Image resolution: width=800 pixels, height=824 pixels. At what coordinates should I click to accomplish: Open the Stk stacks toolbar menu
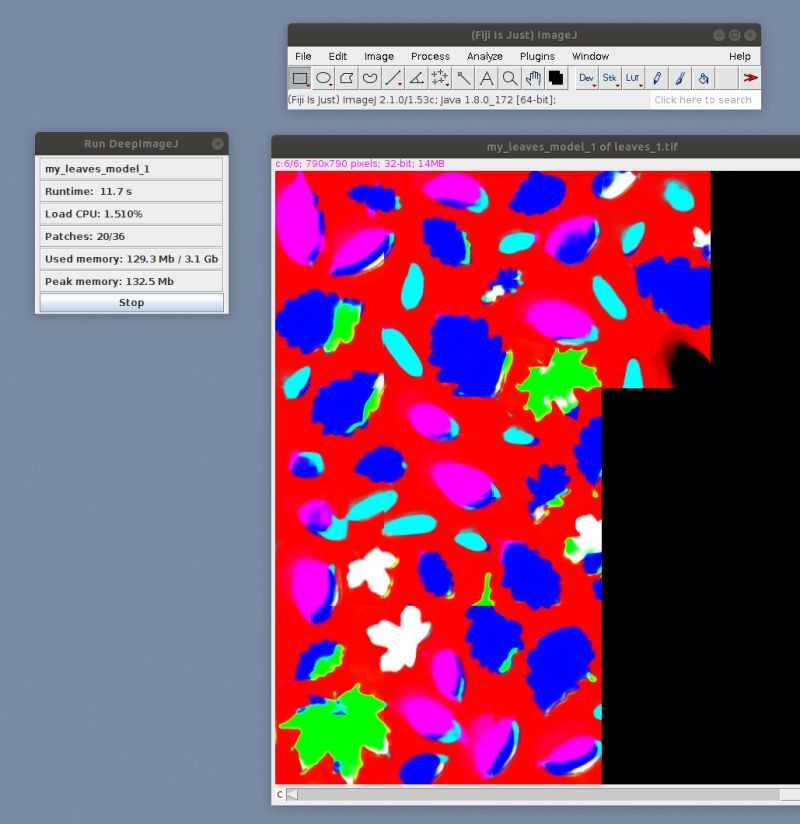610,77
